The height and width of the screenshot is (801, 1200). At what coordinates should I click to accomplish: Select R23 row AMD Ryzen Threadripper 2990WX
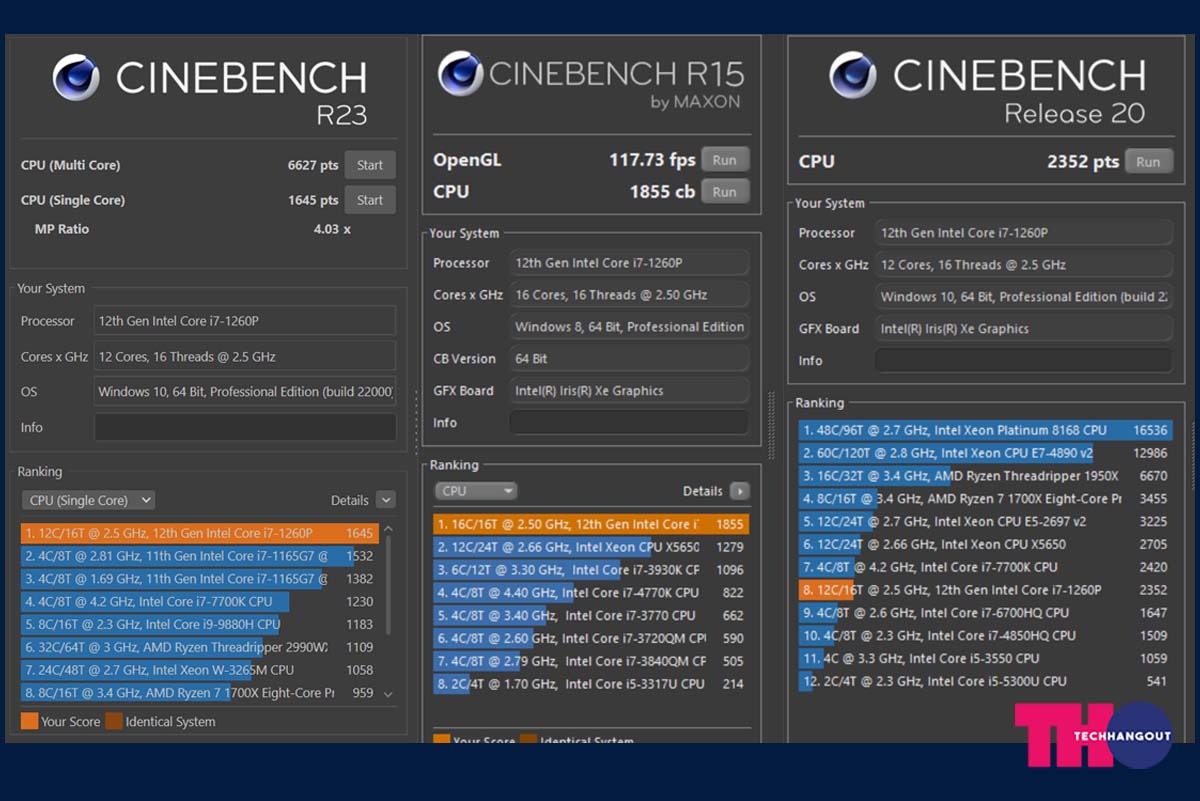click(199, 648)
